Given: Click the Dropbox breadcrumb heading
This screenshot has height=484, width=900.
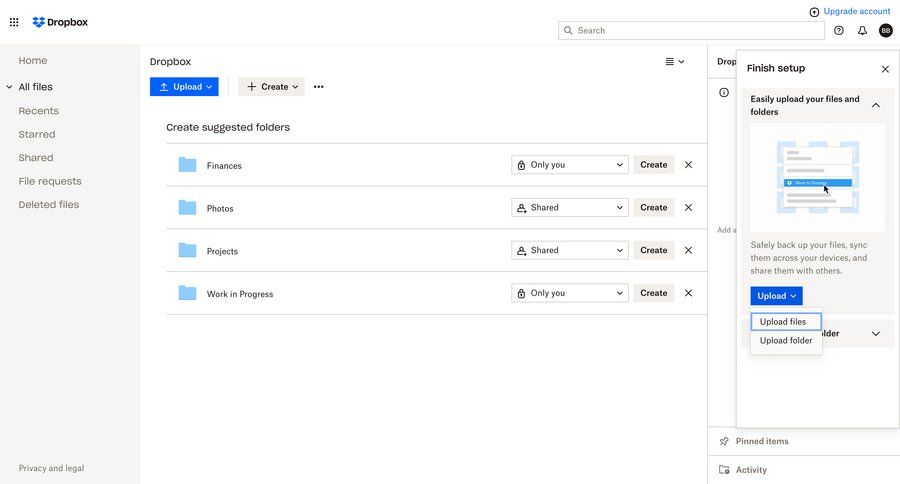Looking at the screenshot, I should click(x=170, y=61).
